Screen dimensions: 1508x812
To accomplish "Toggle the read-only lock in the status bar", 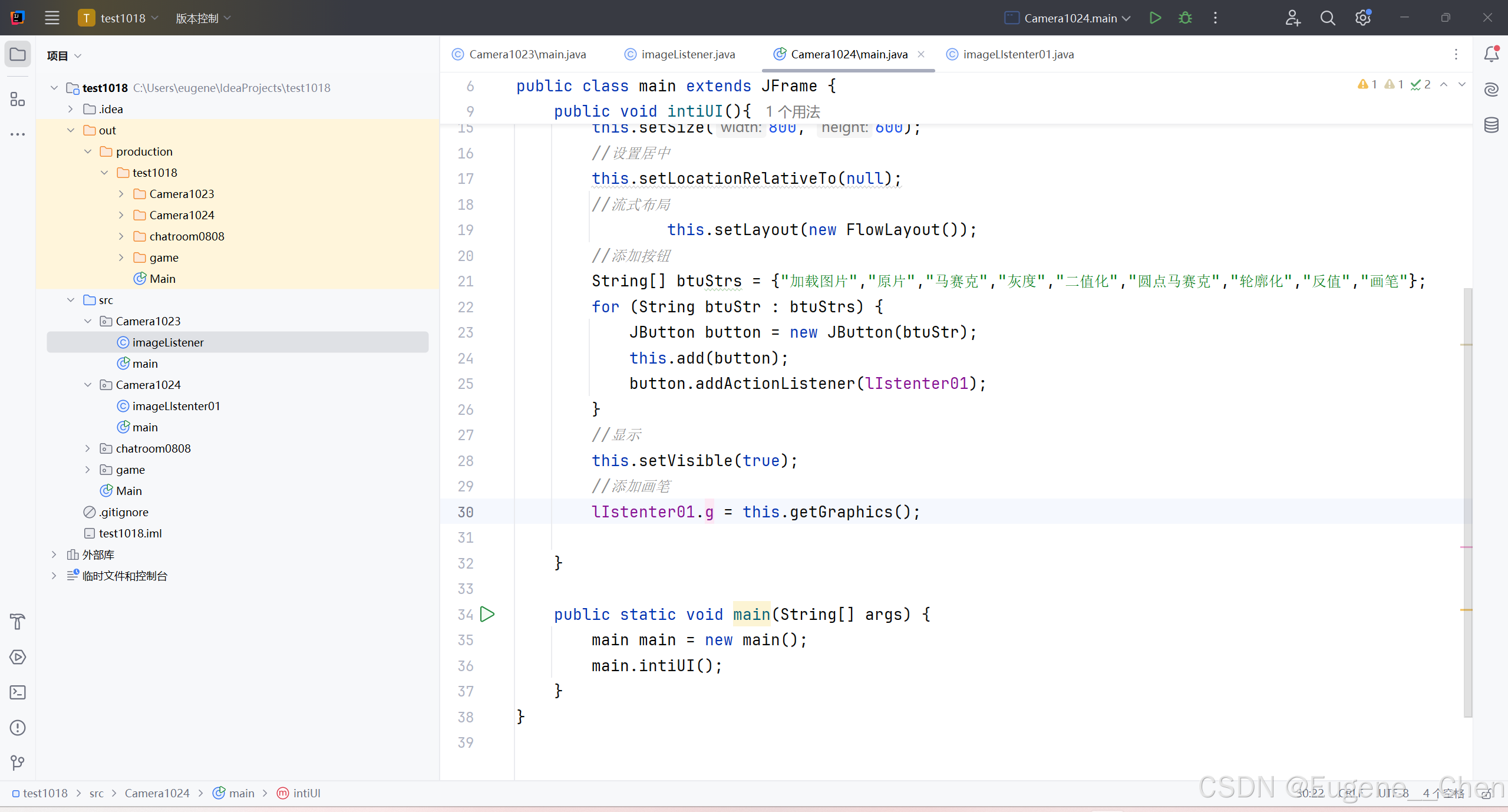I will pos(1486,794).
